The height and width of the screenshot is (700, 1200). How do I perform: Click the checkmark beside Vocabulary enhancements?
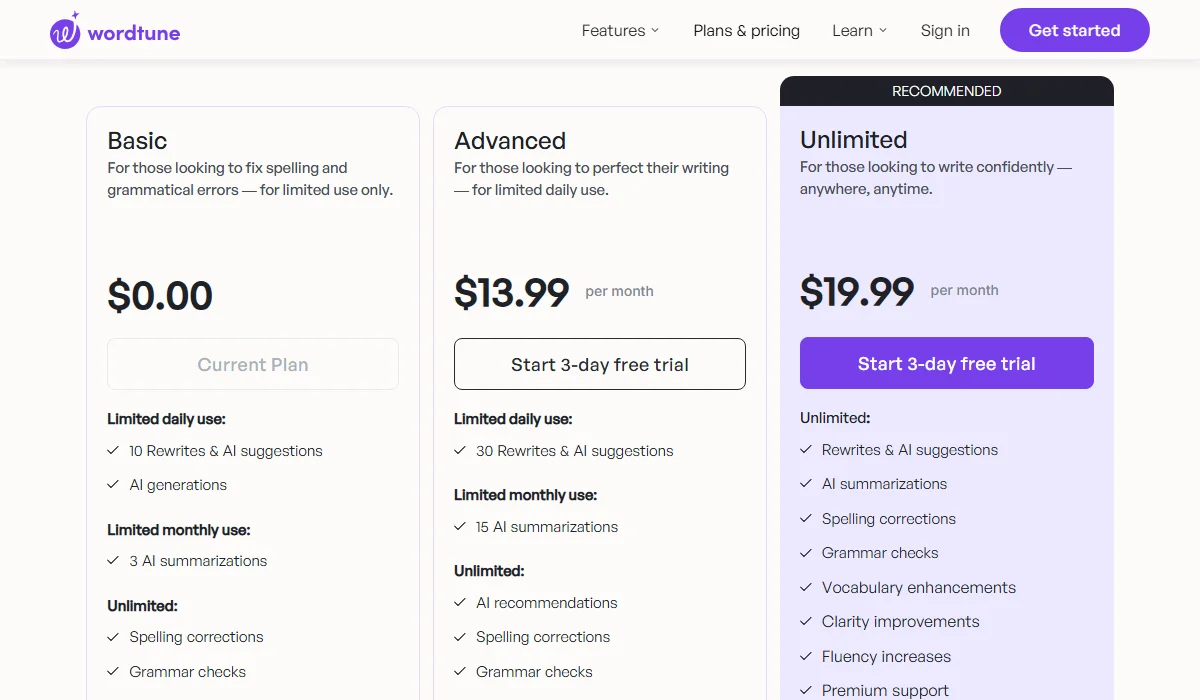coord(805,588)
